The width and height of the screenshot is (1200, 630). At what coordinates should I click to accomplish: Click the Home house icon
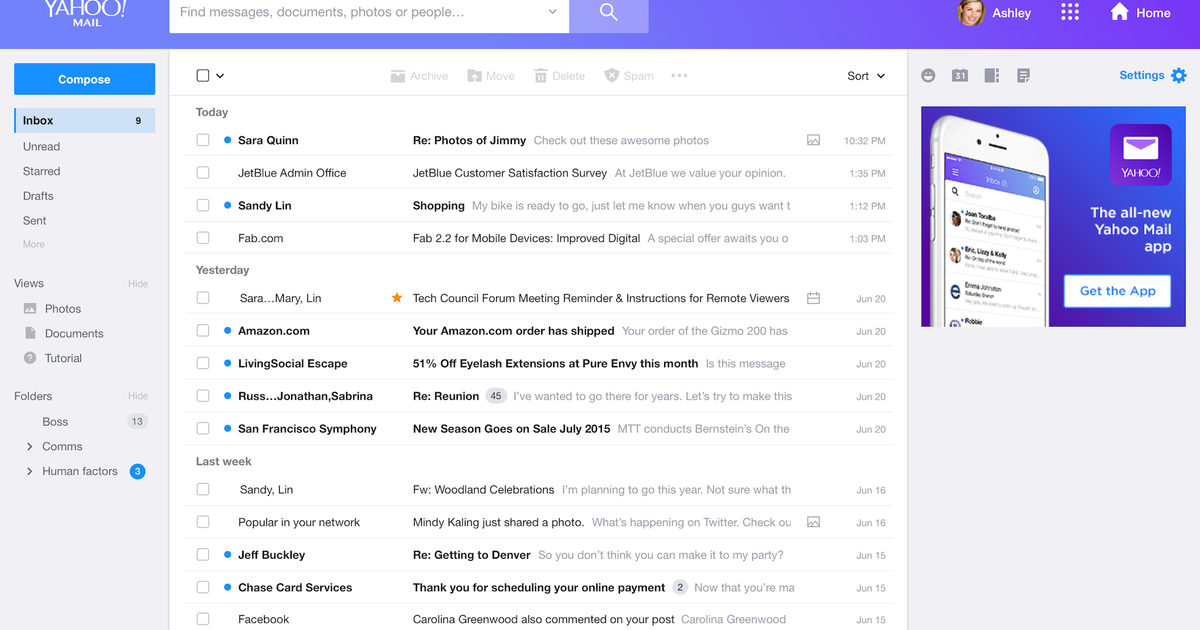(1119, 12)
